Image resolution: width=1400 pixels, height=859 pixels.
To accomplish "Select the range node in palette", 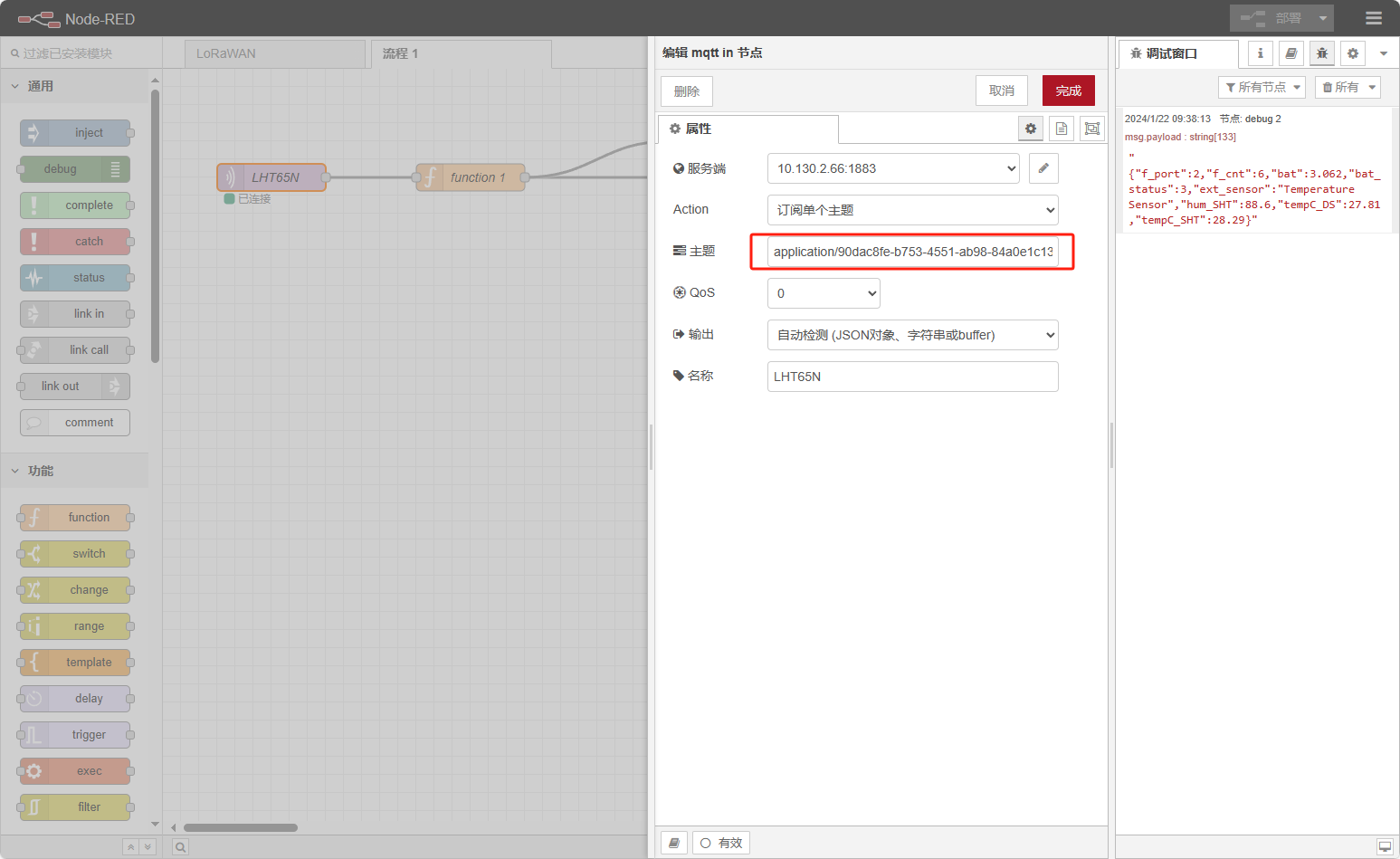I will [x=75, y=626].
